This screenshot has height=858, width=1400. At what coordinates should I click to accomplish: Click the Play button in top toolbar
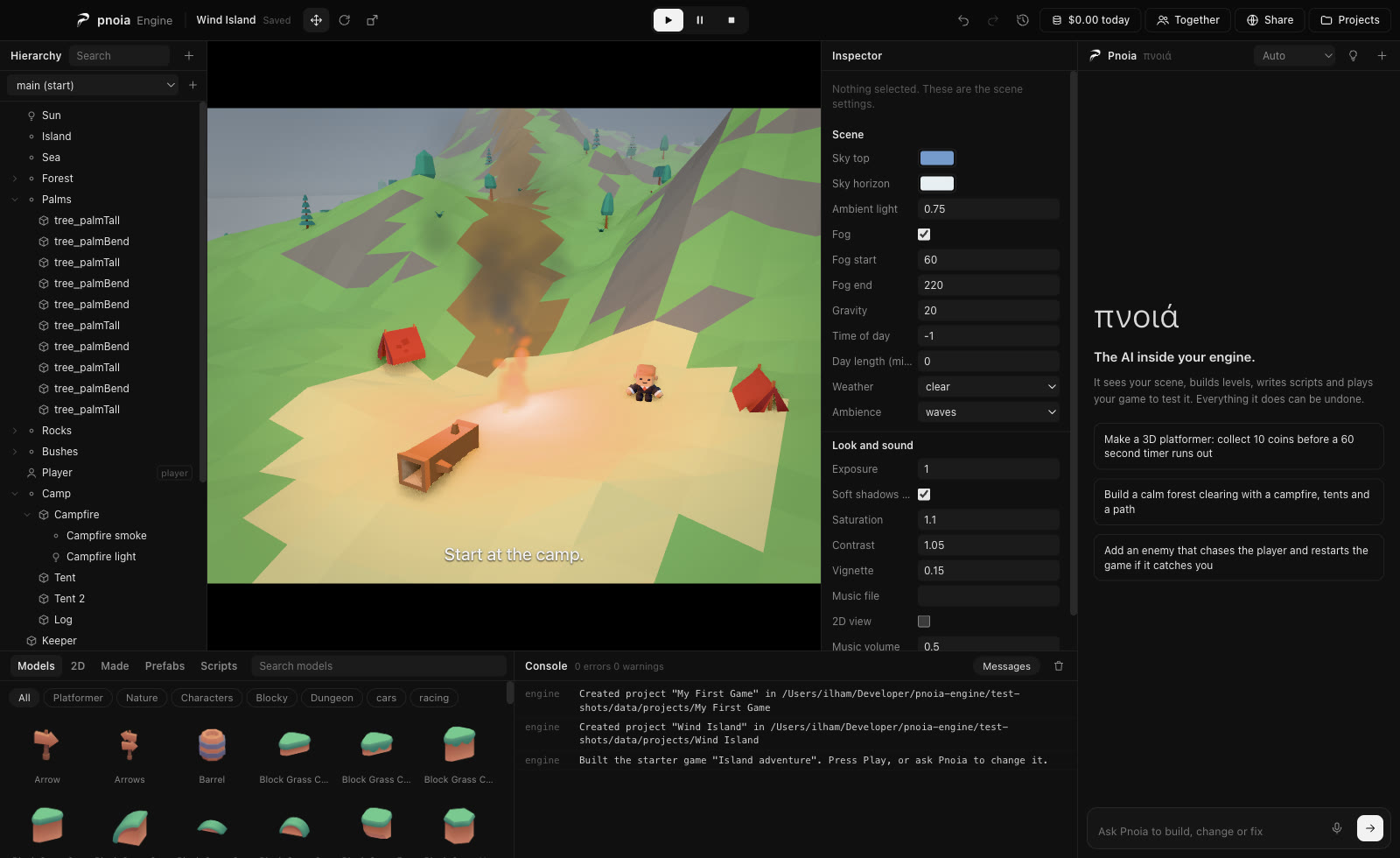tap(668, 20)
